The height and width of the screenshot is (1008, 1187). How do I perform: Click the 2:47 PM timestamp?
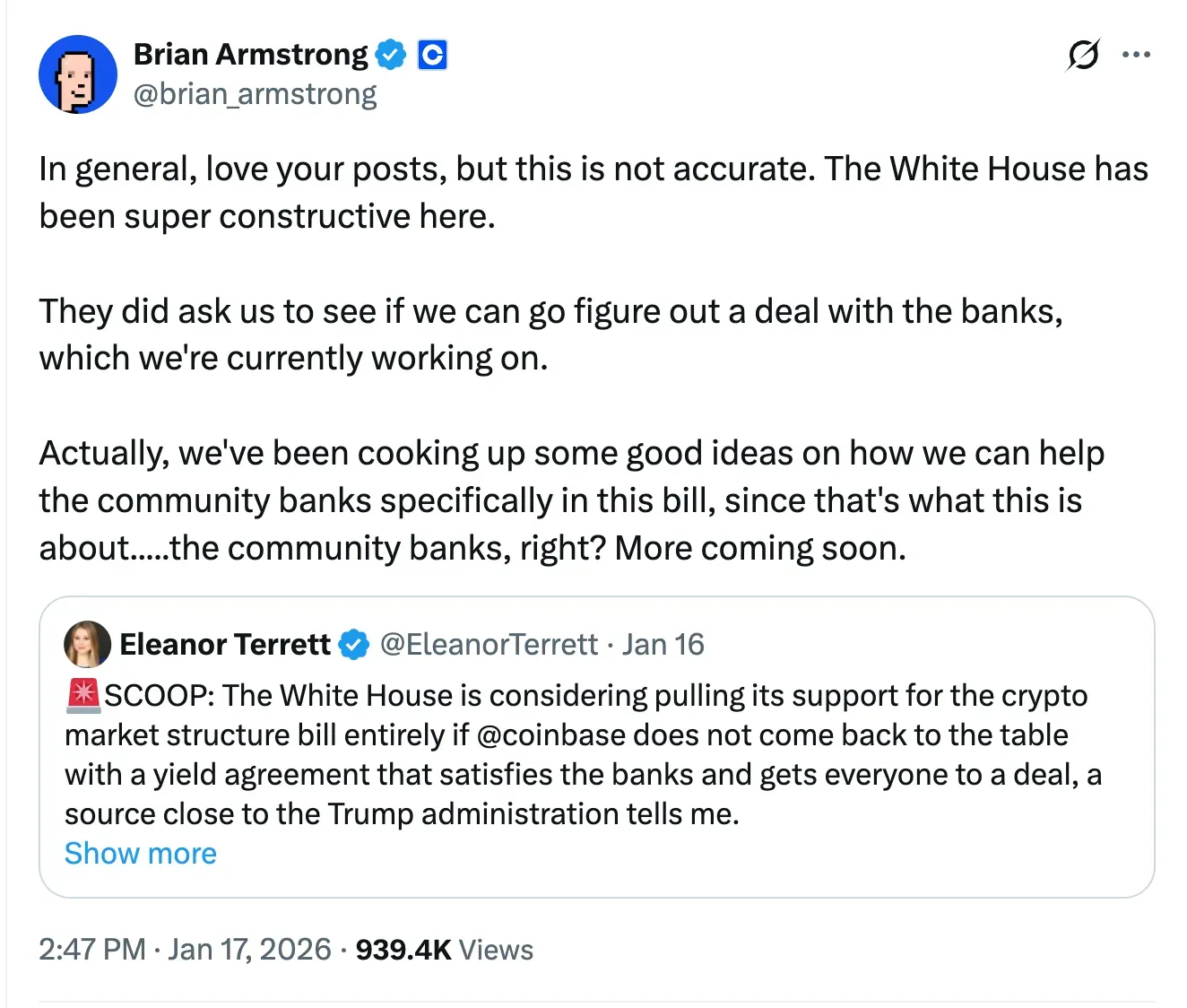tap(91, 949)
